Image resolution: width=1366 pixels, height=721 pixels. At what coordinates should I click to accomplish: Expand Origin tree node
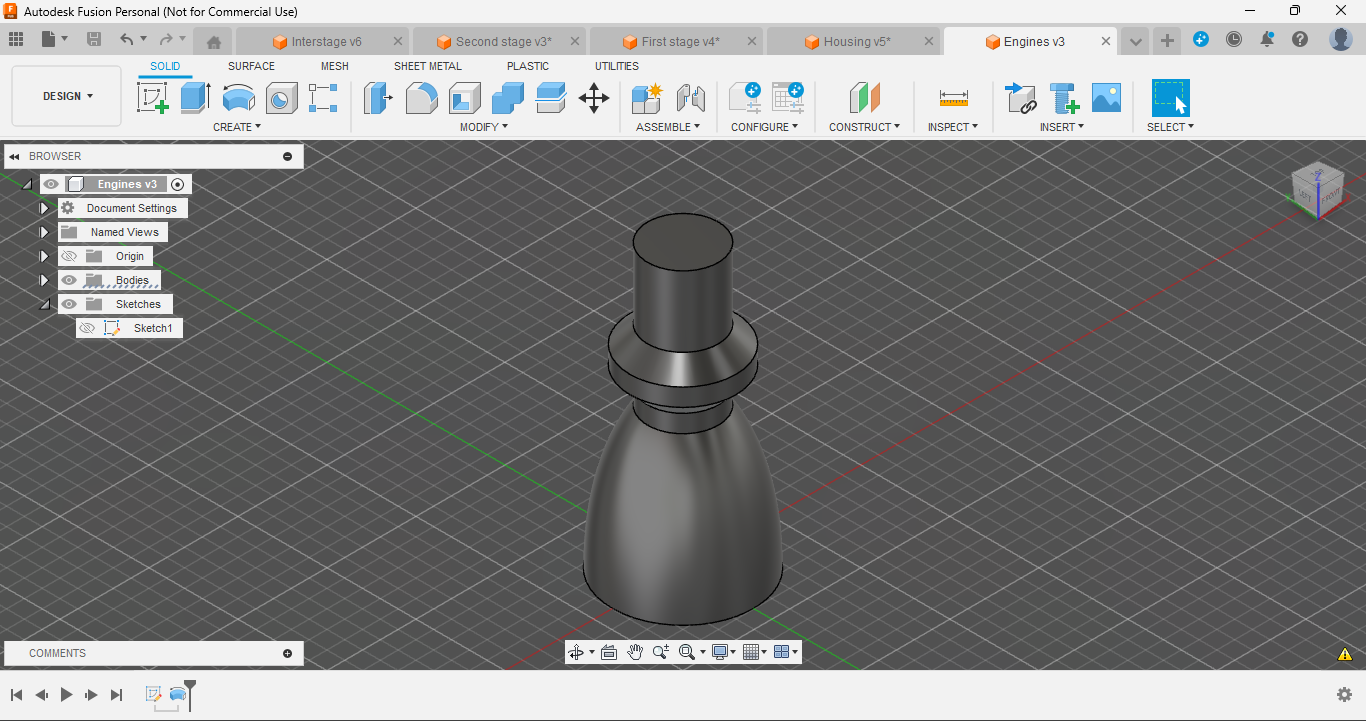click(44, 256)
